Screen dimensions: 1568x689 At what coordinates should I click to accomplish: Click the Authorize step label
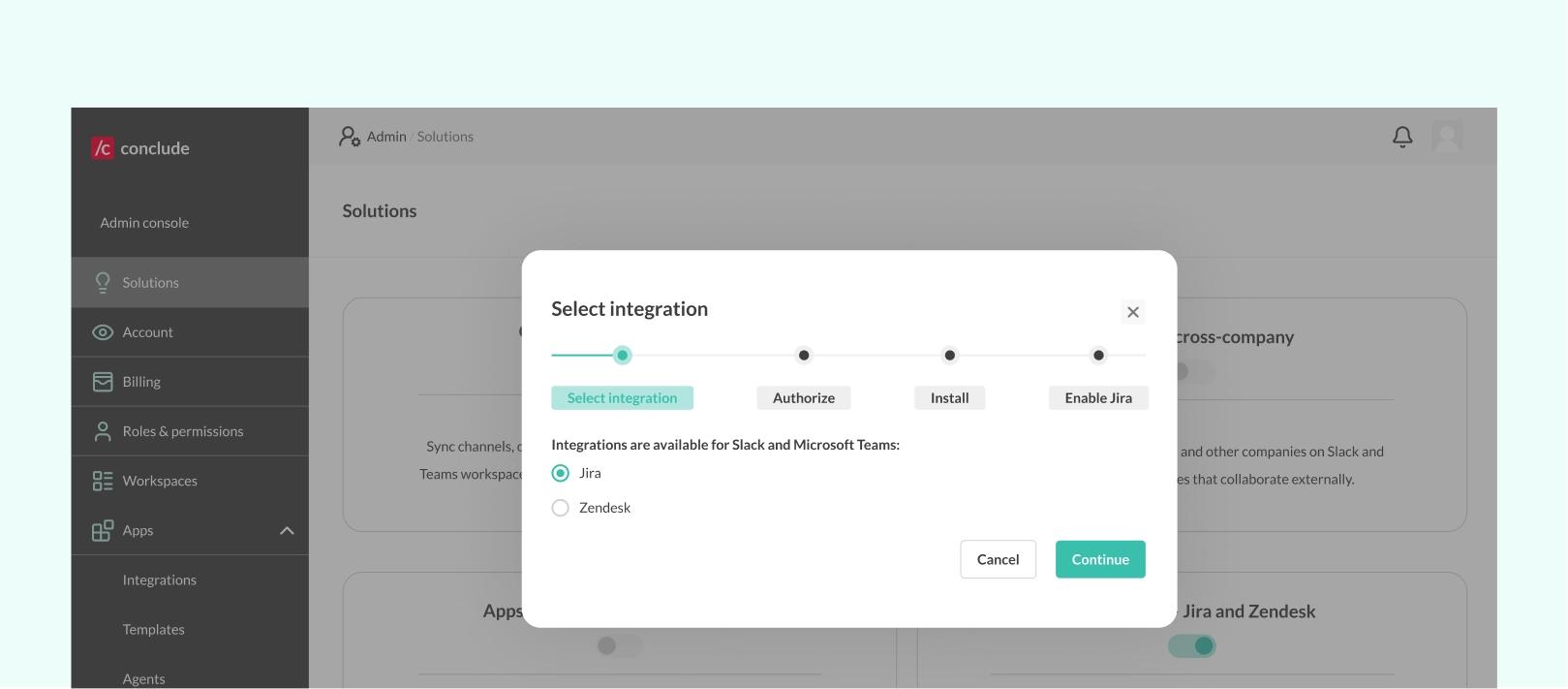pyautogui.click(x=804, y=398)
